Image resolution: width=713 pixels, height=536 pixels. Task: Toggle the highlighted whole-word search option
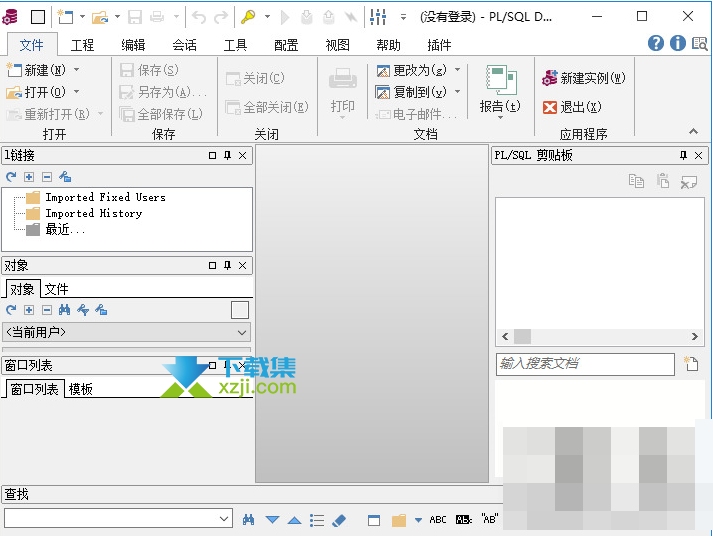(464, 519)
